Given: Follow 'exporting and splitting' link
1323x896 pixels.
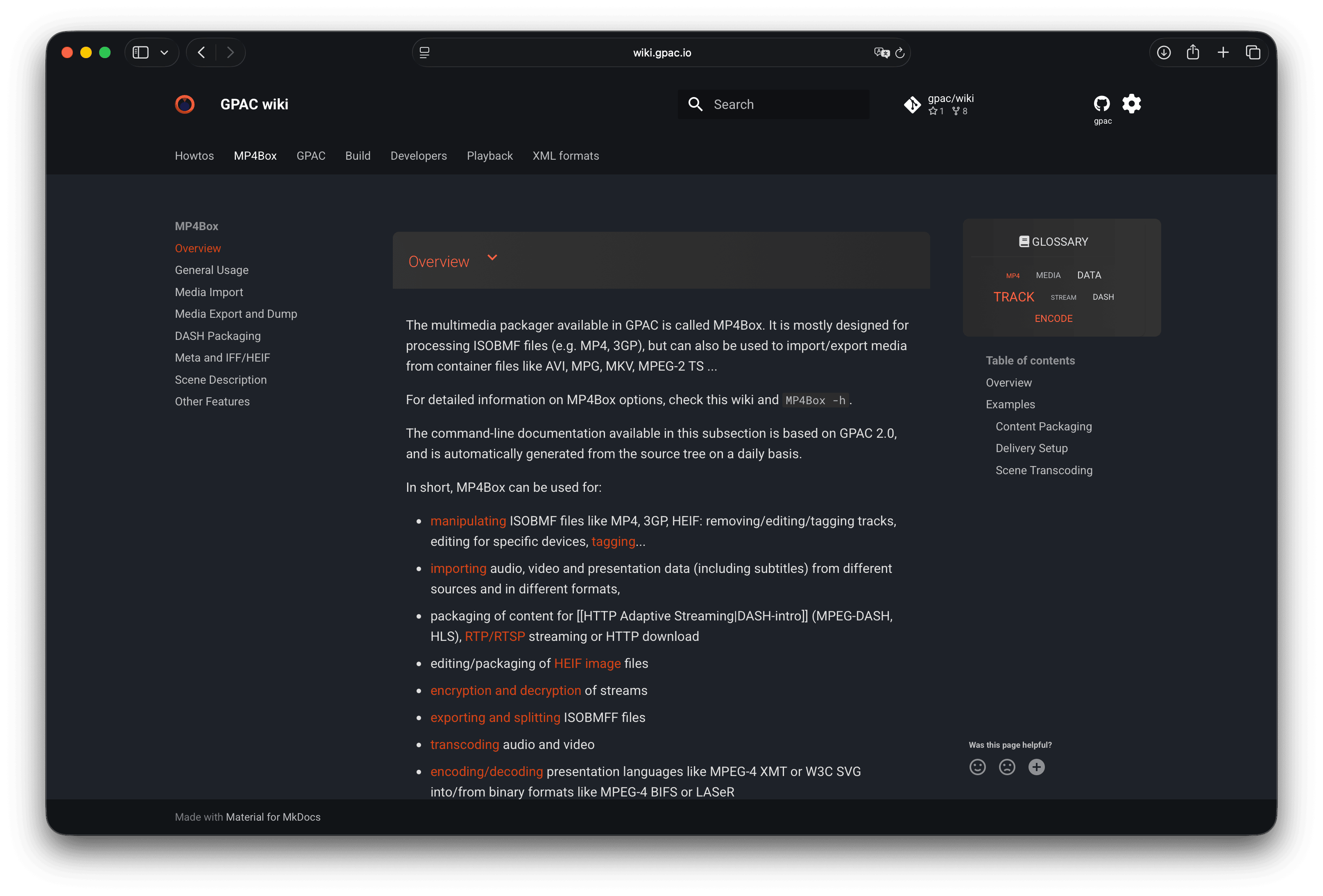Looking at the screenshot, I should 495,717.
